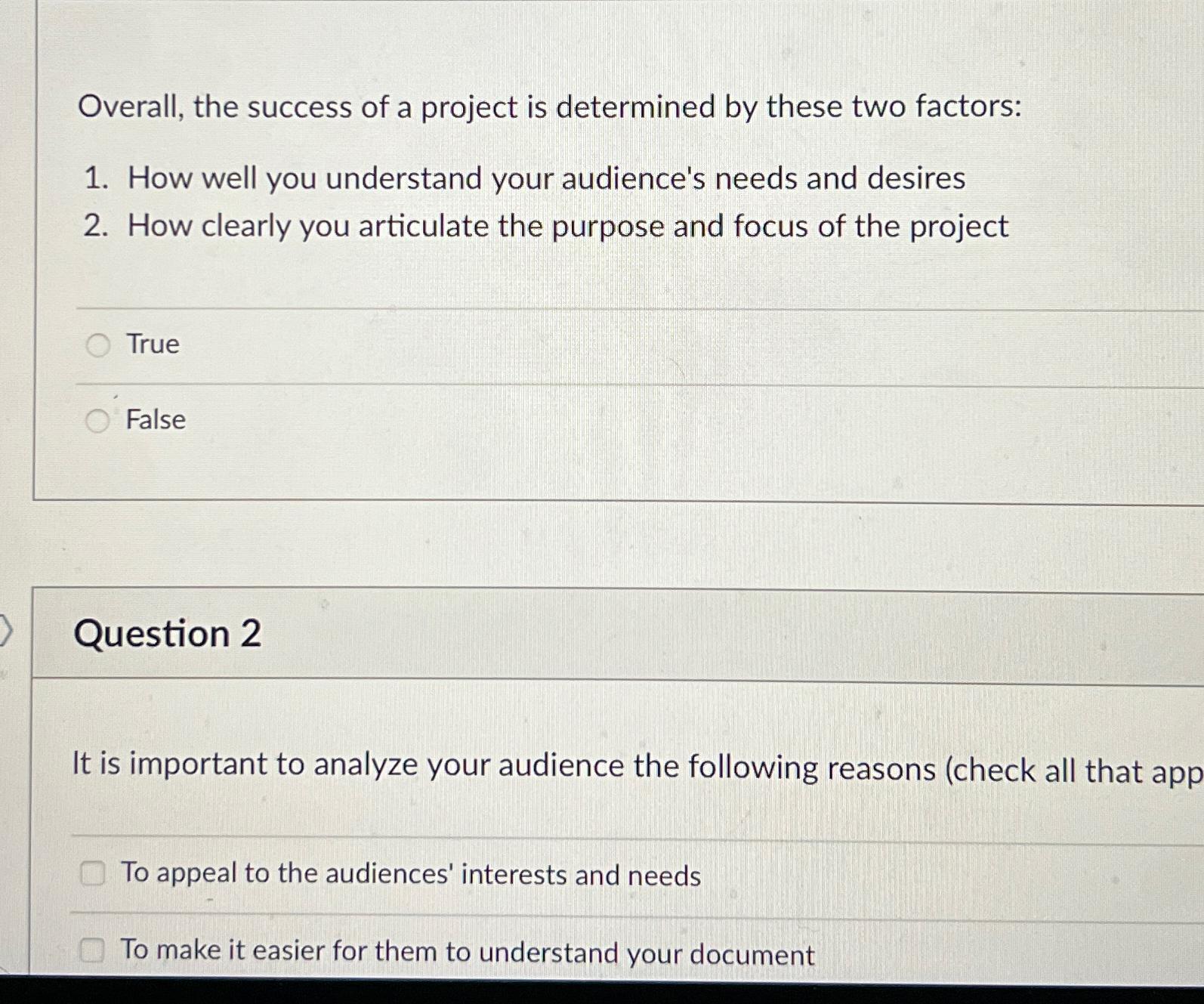Click the unselected False radio circle
Image resolution: width=1204 pixels, height=1004 pixels.
(97, 420)
